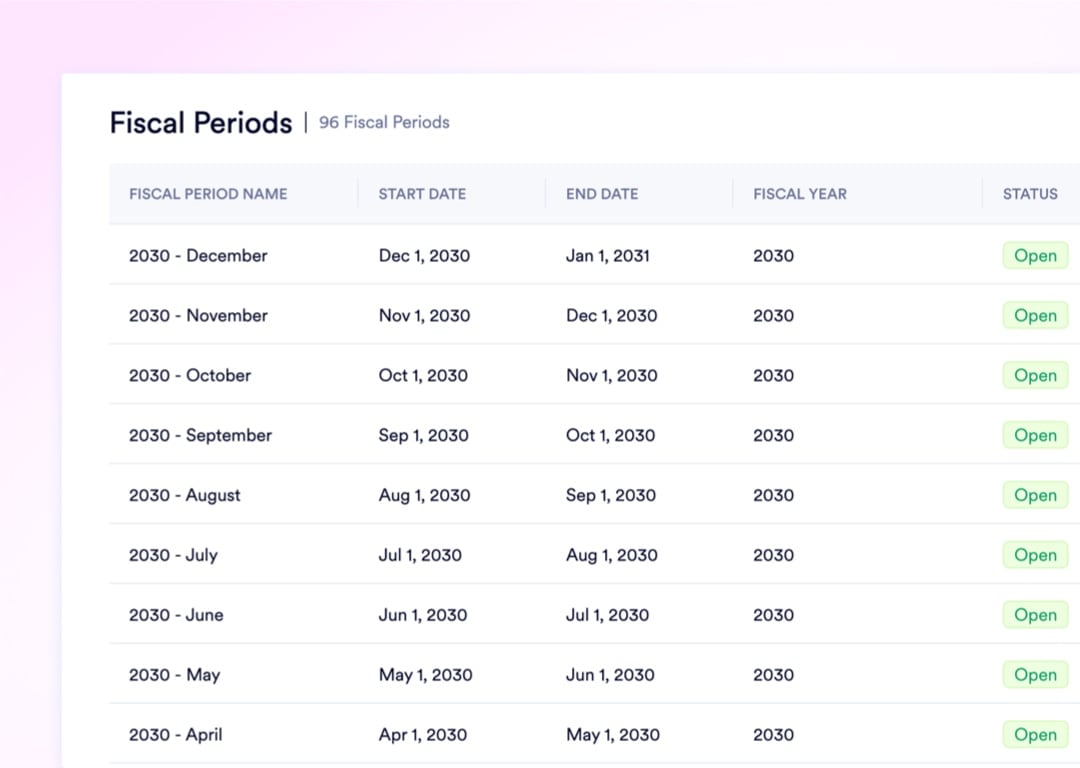This screenshot has width=1080, height=768.
Task: Open the 2030 - June period details
Action: click(x=177, y=615)
